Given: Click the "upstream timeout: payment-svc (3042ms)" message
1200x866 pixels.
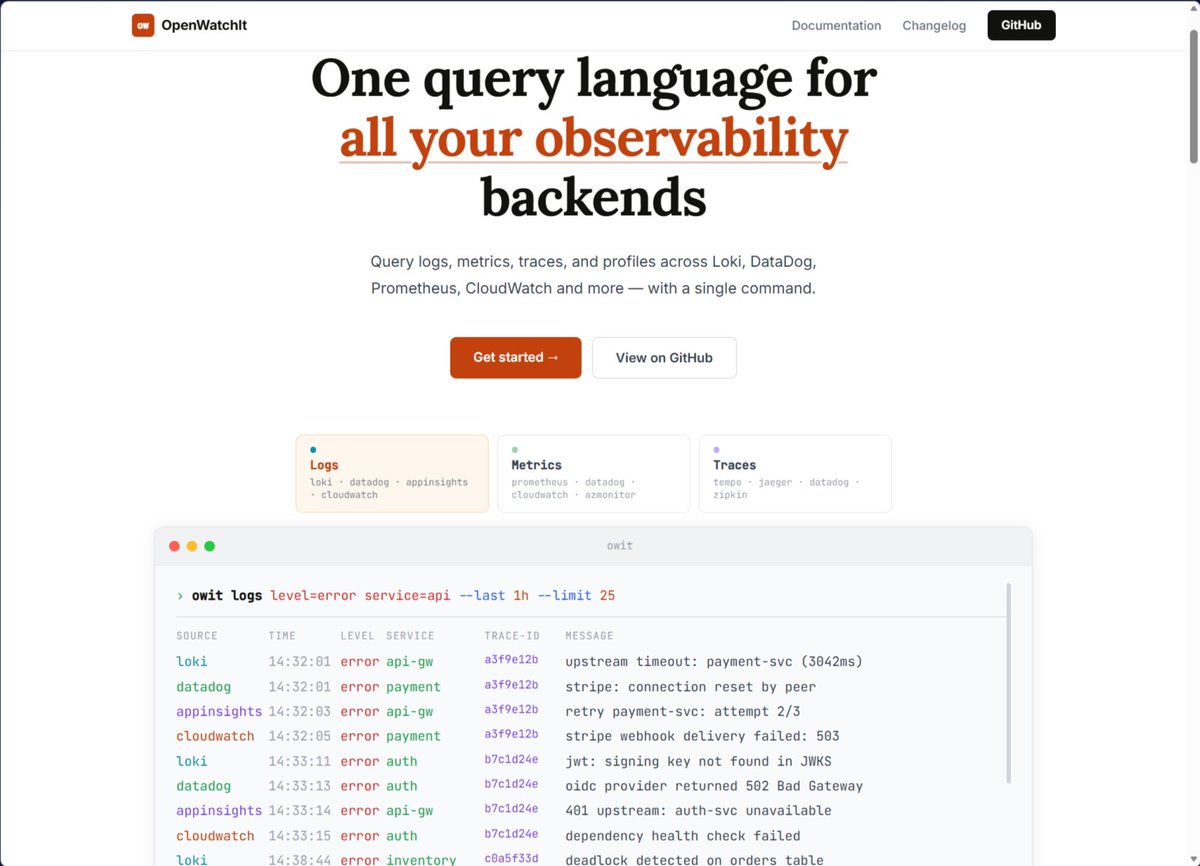Looking at the screenshot, I should (x=714, y=661).
